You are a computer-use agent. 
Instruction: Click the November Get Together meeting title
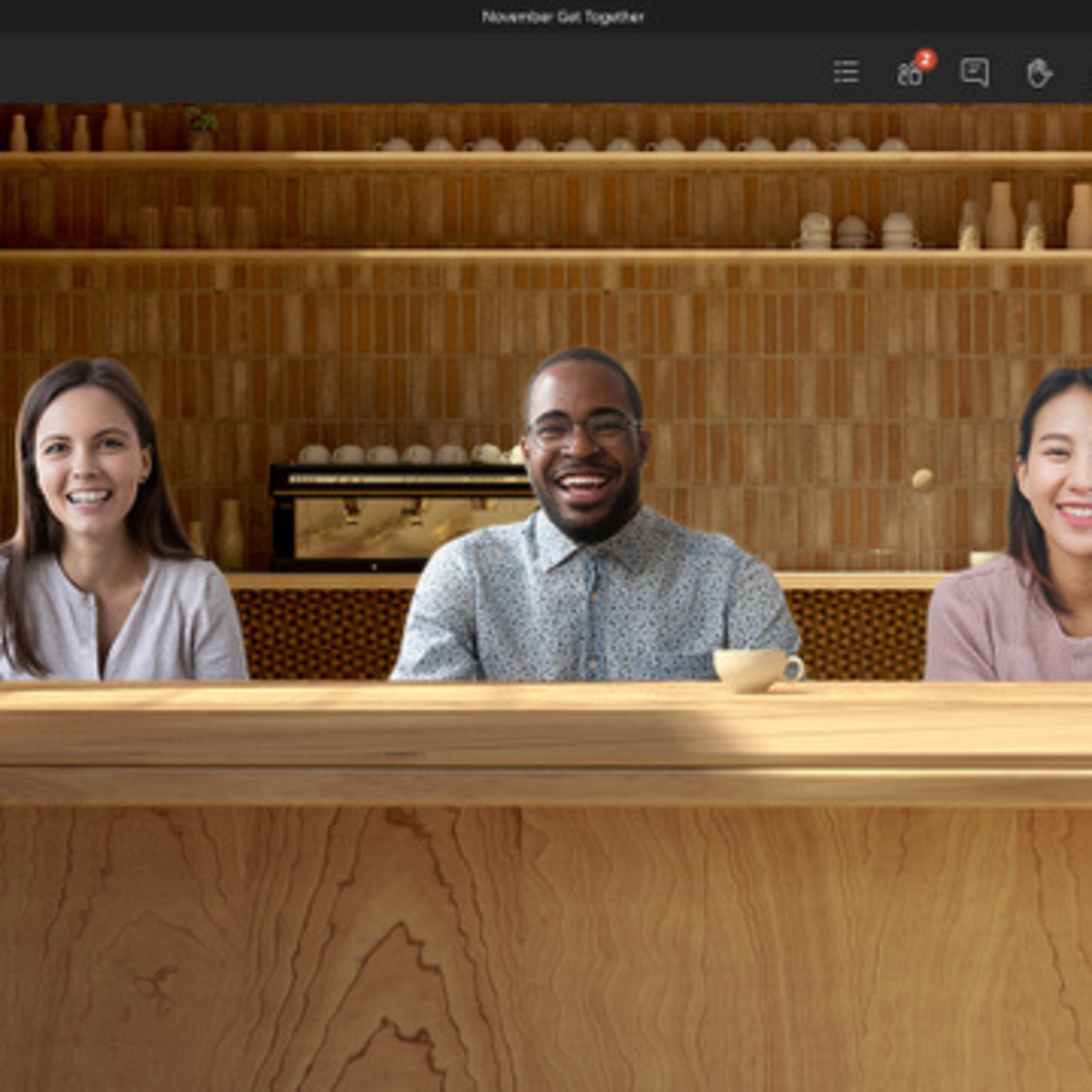click(562, 17)
